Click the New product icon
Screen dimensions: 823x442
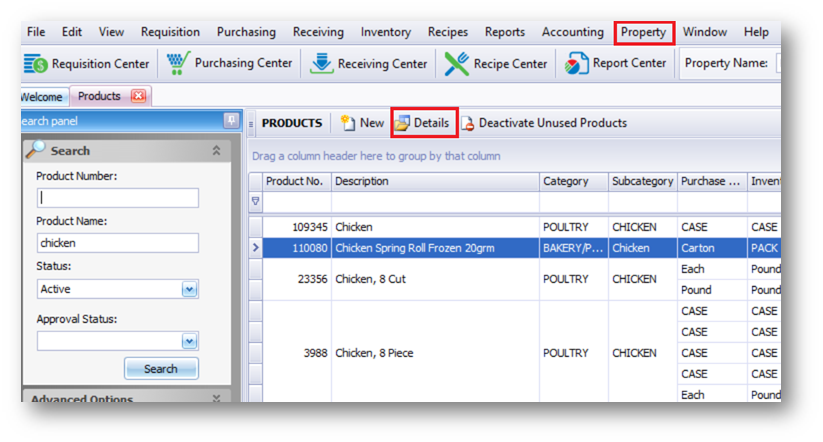(x=348, y=123)
